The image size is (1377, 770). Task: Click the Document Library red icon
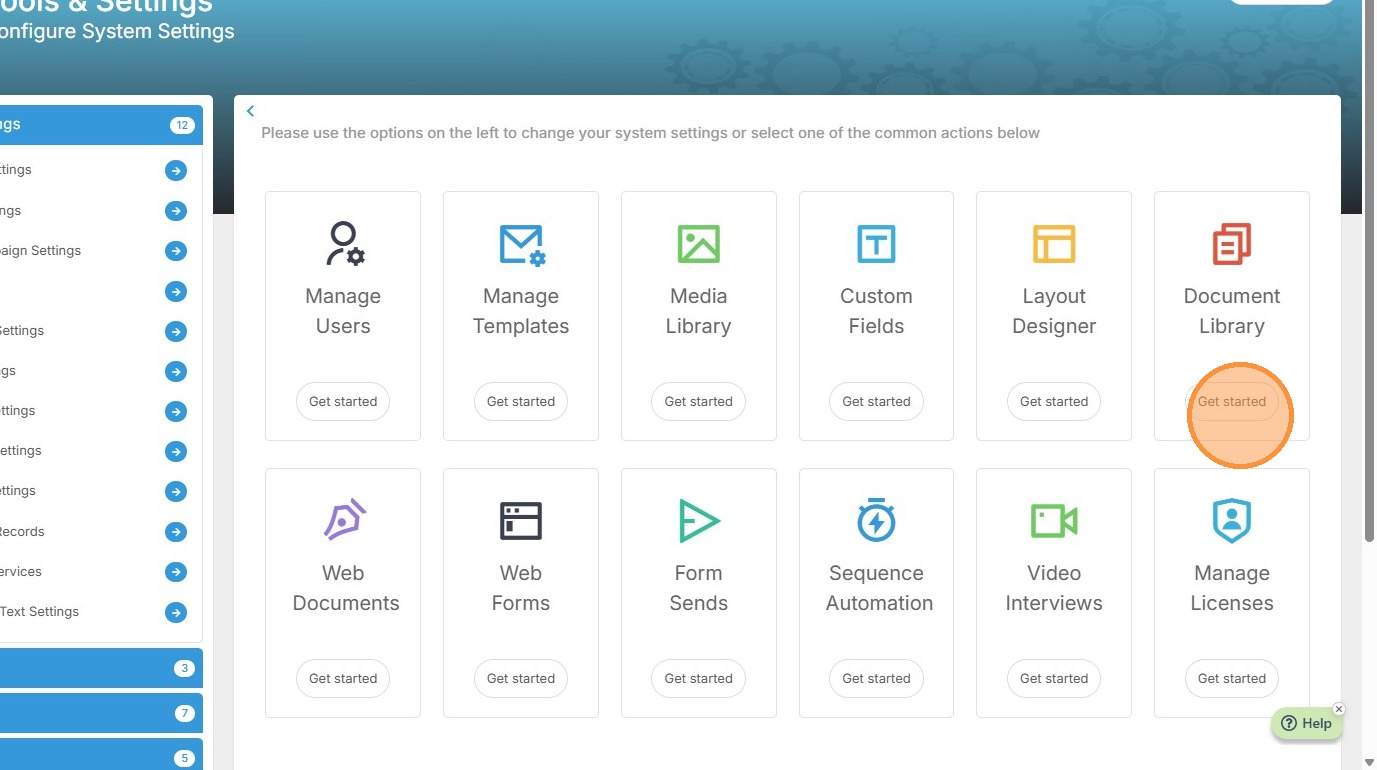[1231, 243]
